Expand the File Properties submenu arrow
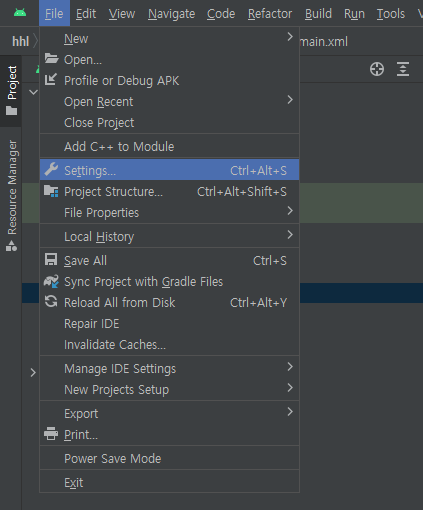 tap(290, 211)
